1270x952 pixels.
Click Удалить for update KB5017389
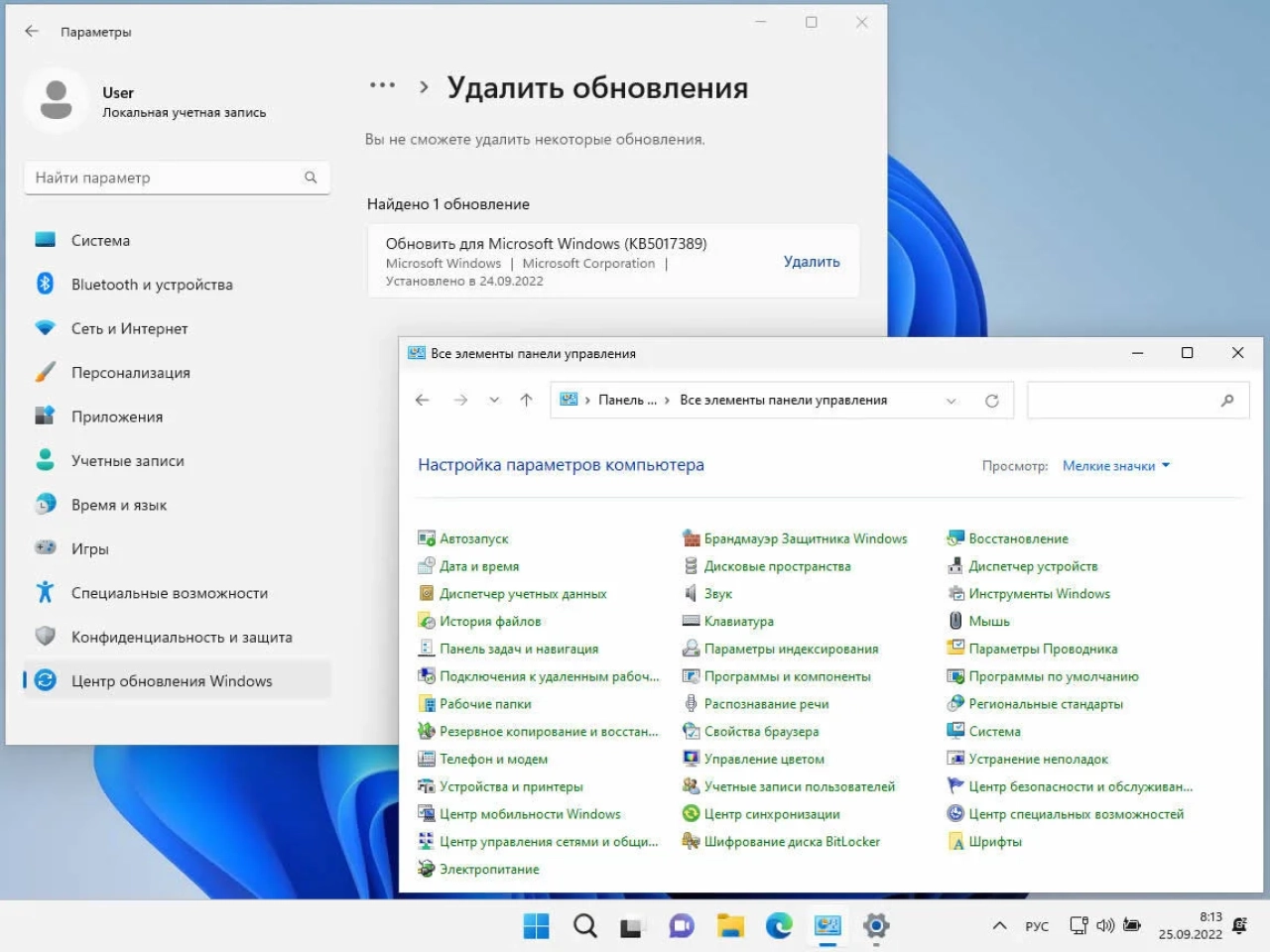(x=812, y=262)
